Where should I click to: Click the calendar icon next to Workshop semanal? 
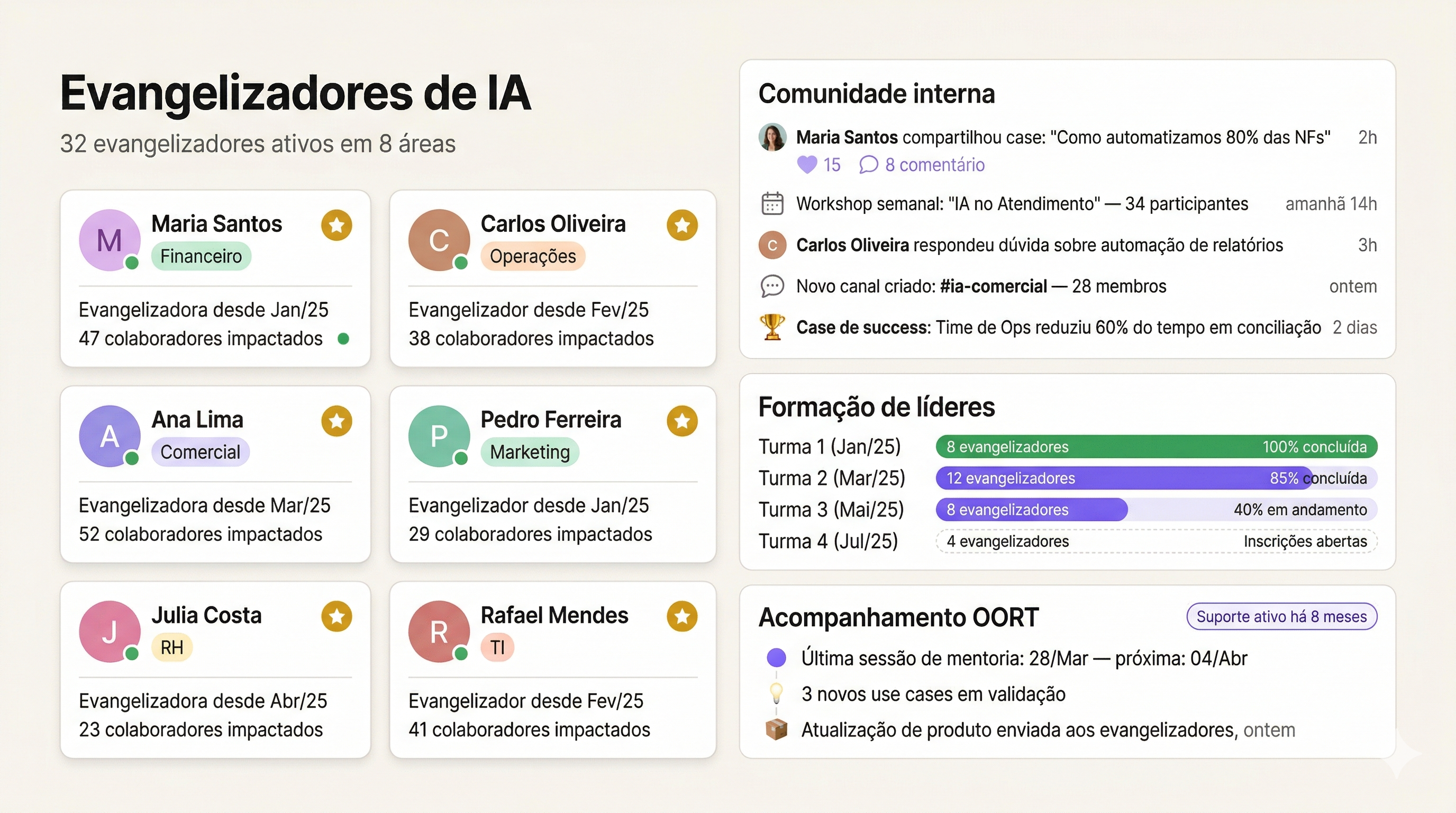coord(772,204)
